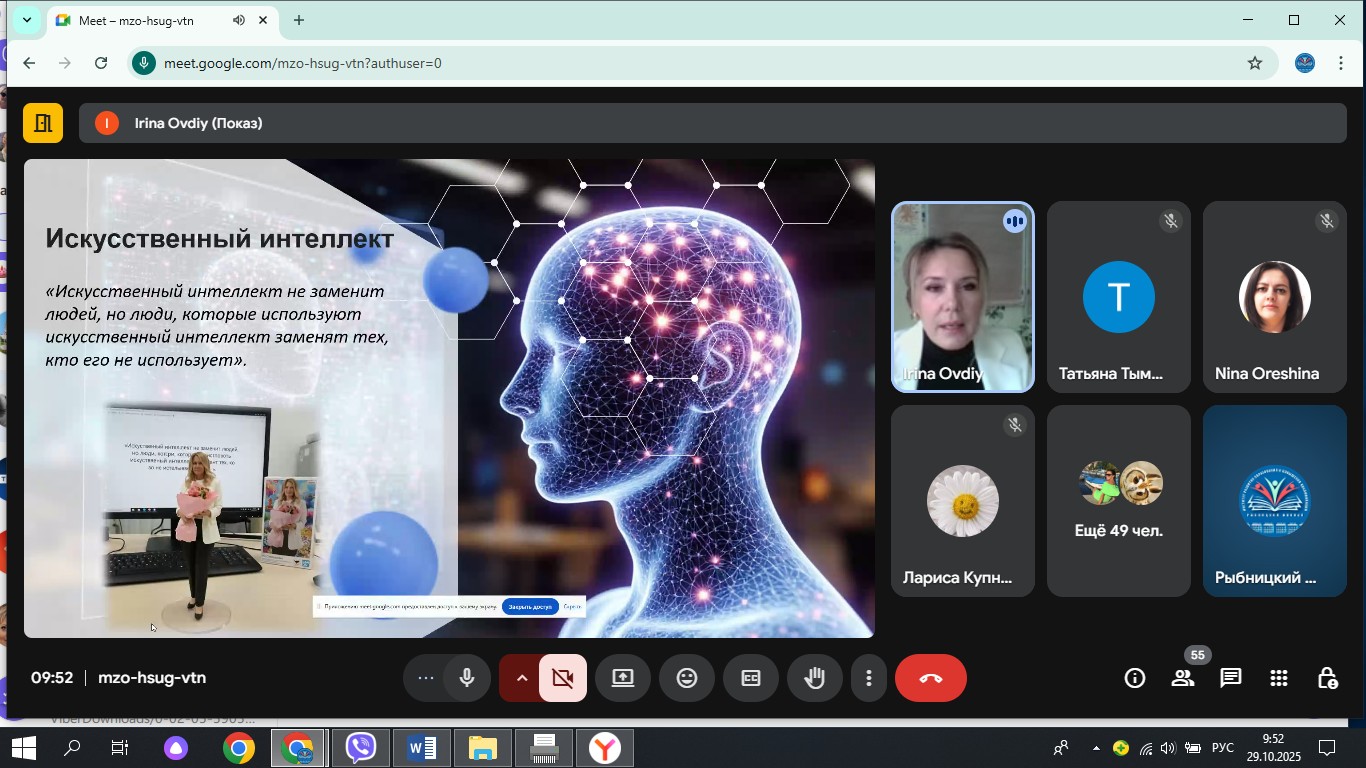Screen dimensions: 1366x768
Task: Click the blue button in sharing notification
Action: pyautogui.click(x=529, y=606)
